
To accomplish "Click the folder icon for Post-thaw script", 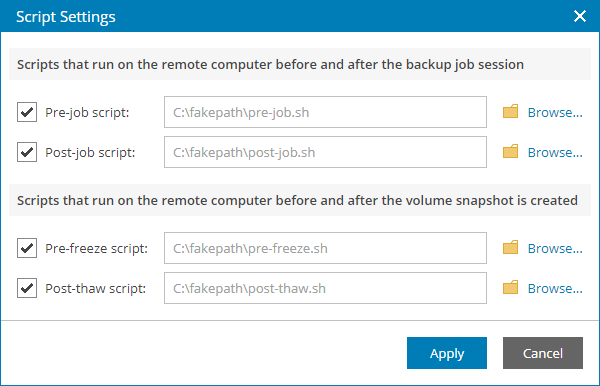I will 510,287.
